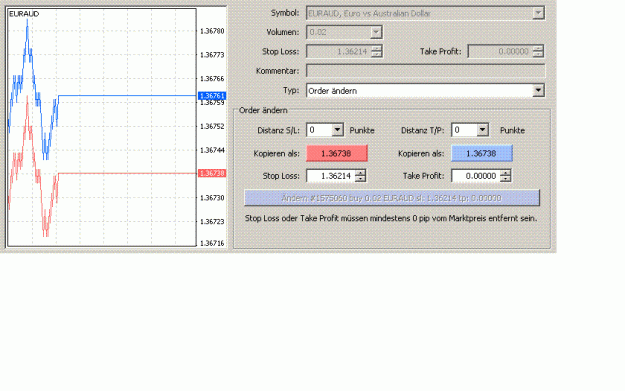Image resolution: width=625 pixels, height=391 pixels.
Task: Click the lower Stop Loss field's spinner arrows
Action: (x=360, y=176)
